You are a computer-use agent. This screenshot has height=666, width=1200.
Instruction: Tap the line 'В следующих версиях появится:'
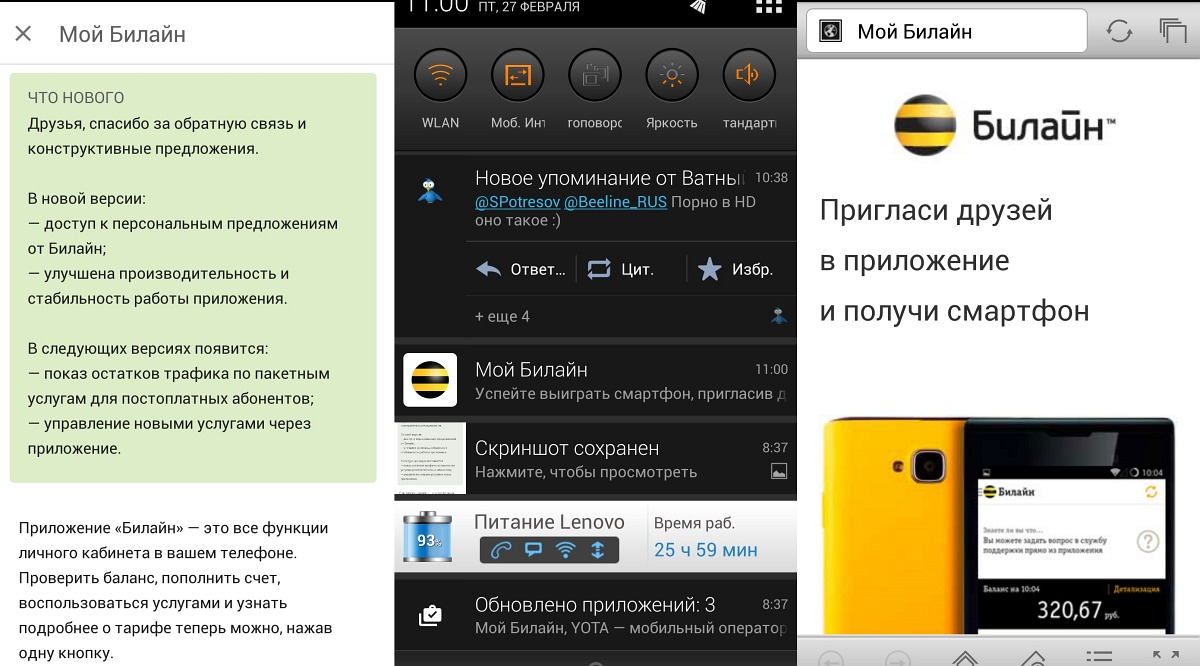coord(148,349)
